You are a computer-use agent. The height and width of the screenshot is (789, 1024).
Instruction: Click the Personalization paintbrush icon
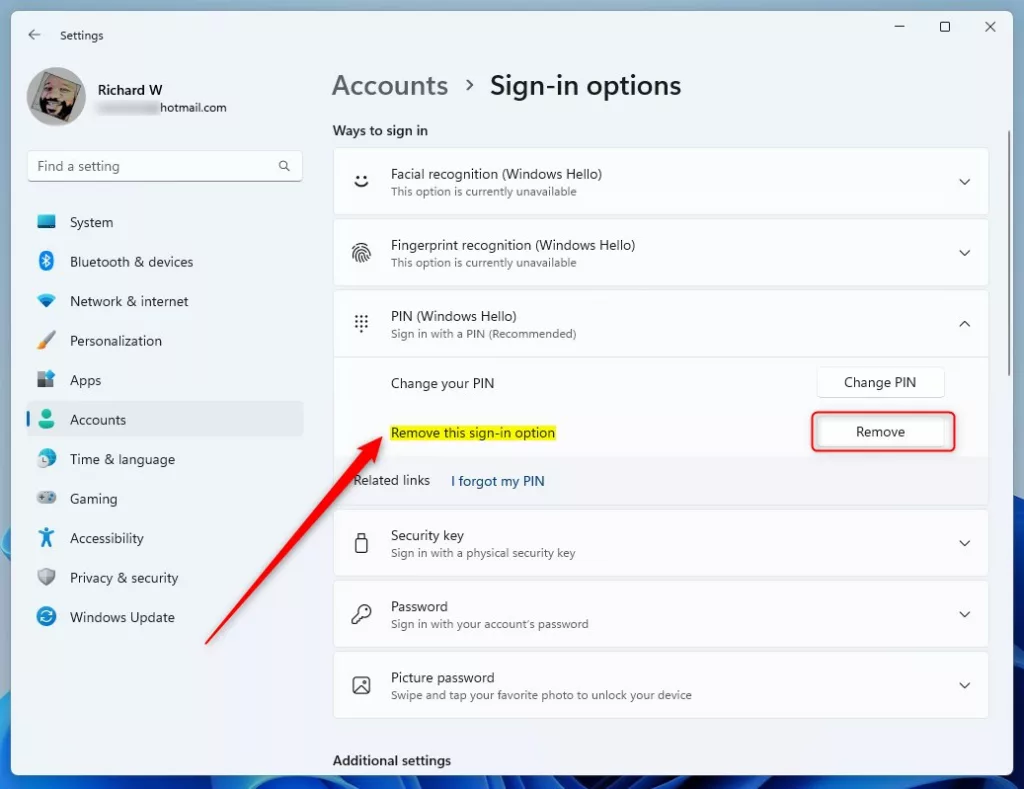pos(46,340)
